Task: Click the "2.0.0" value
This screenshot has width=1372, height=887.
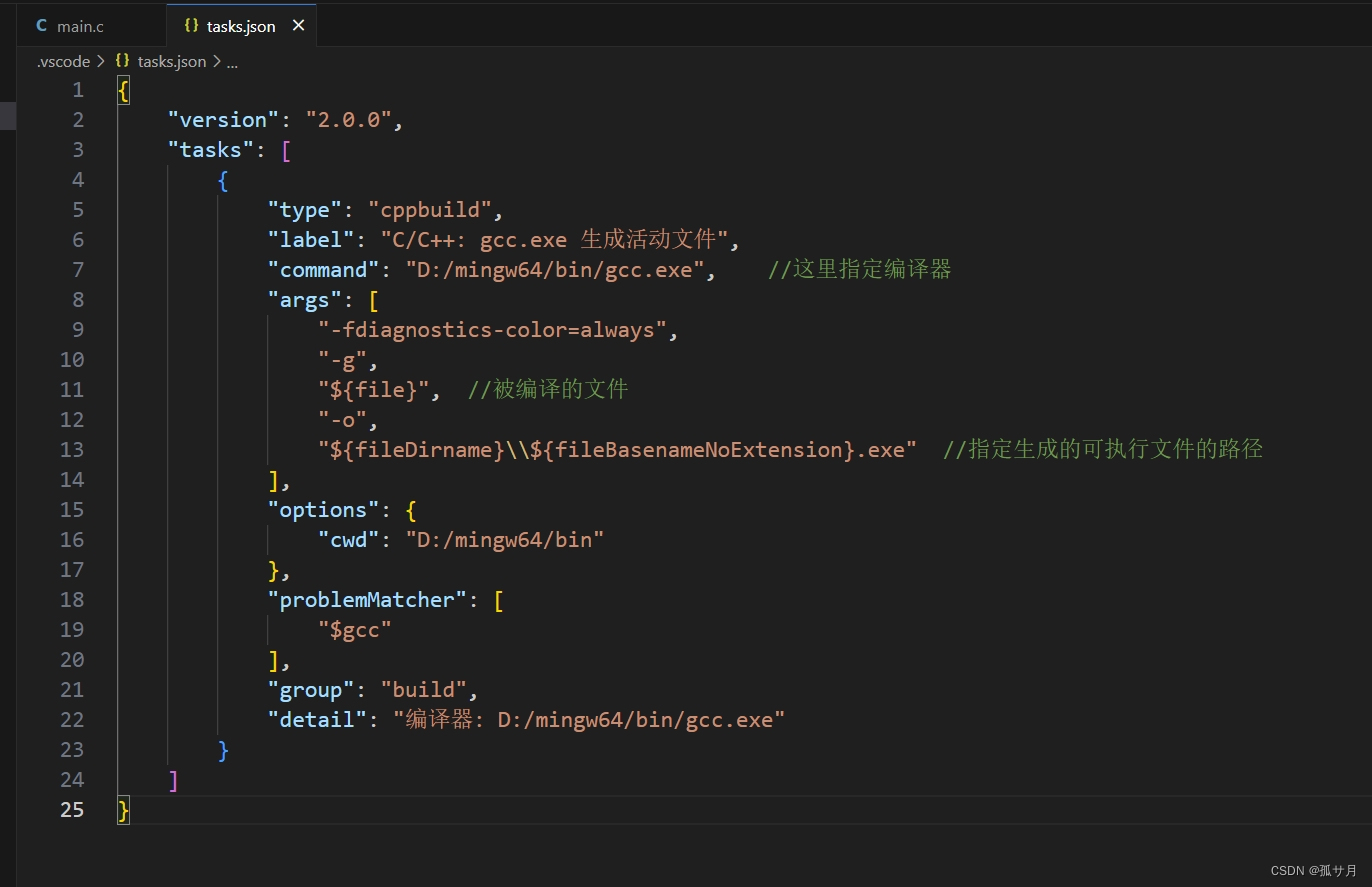Action: point(349,120)
